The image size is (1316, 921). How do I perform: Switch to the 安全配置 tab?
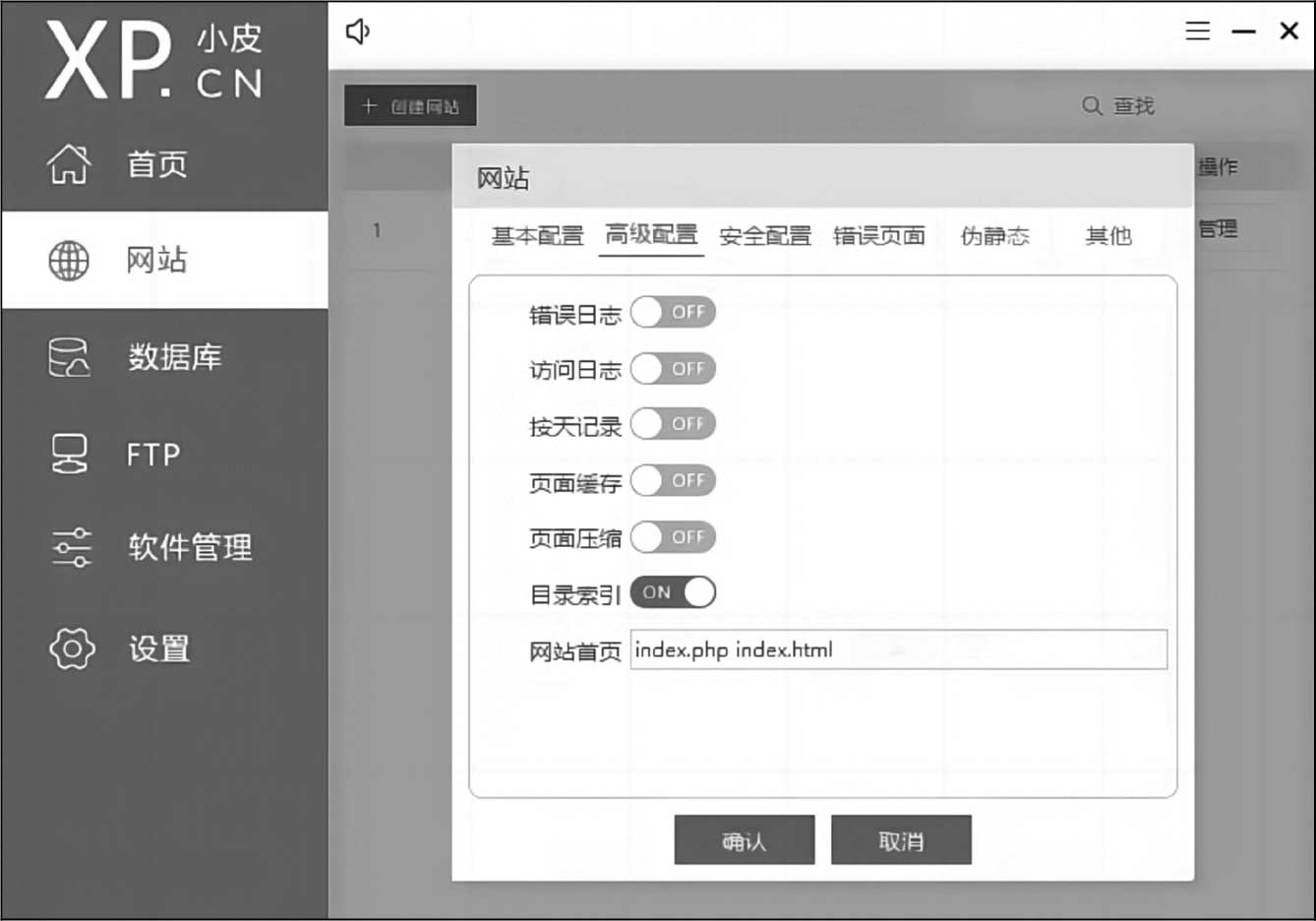click(764, 236)
